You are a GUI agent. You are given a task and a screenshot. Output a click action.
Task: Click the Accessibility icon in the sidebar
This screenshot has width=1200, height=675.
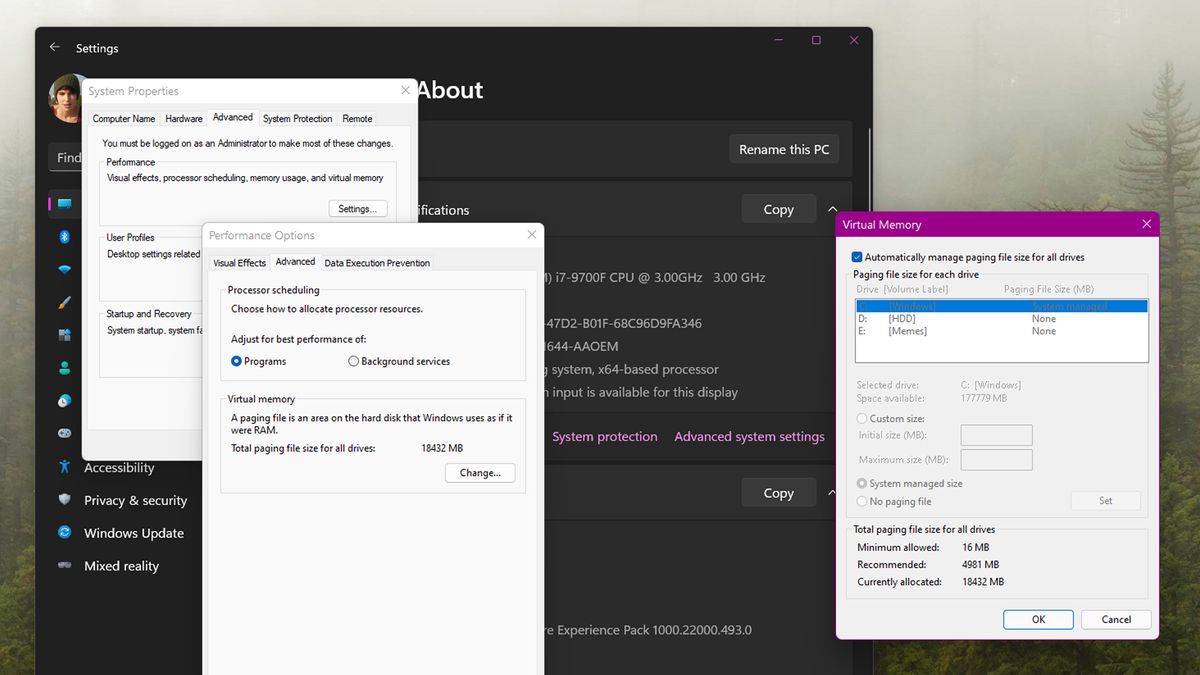[x=63, y=467]
